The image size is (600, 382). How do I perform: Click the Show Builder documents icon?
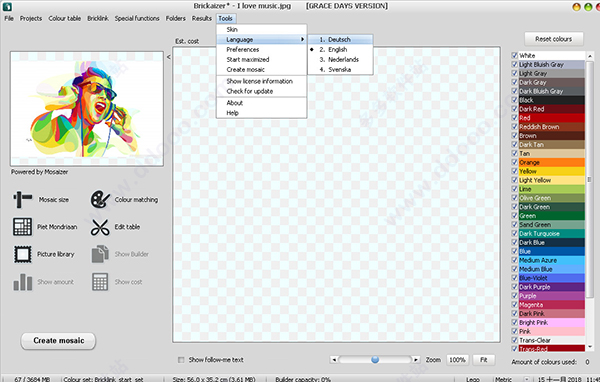pos(100,254)
